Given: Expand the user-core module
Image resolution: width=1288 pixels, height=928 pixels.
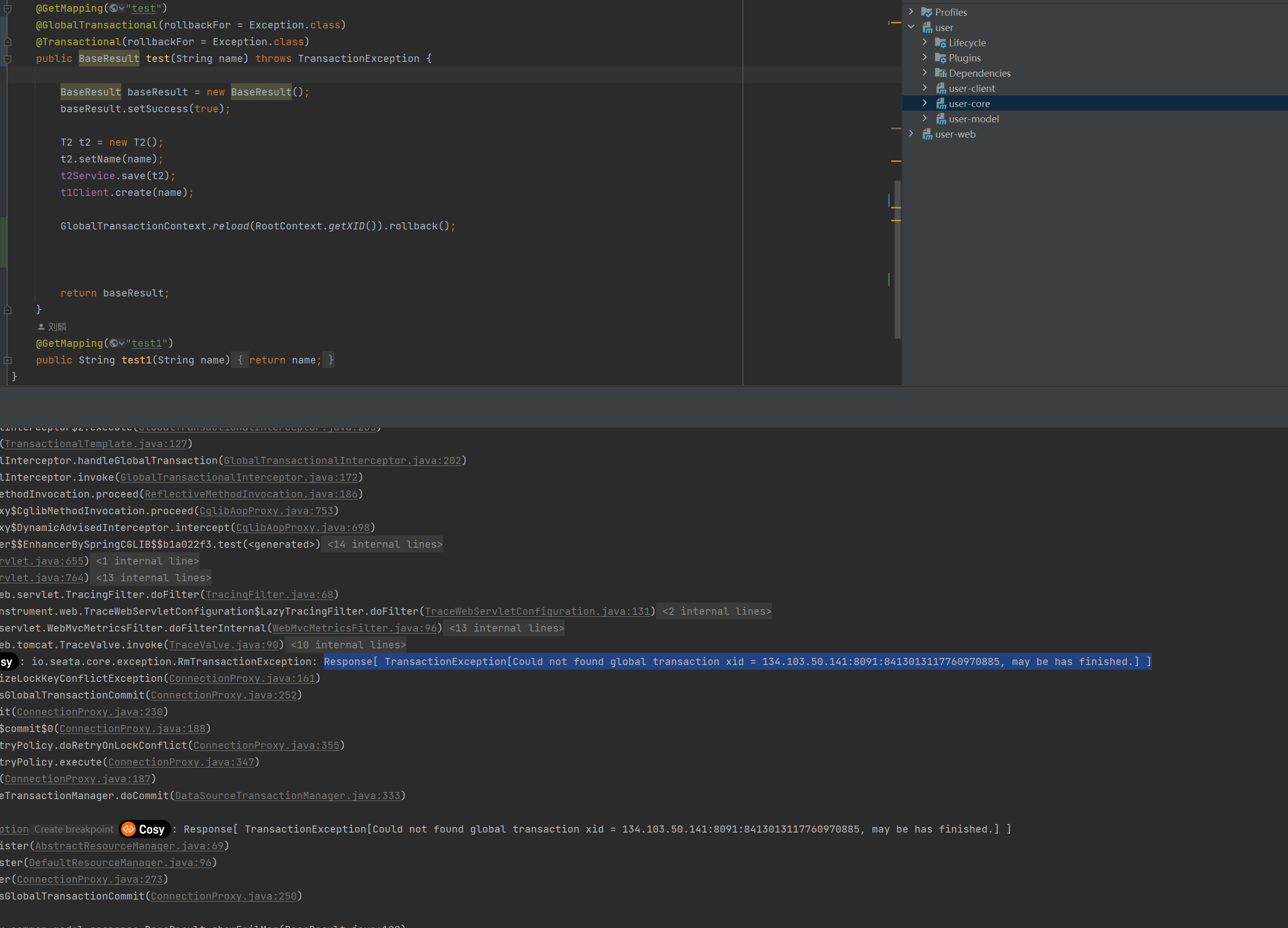Looking at the screenshot, I should (925, 104).
